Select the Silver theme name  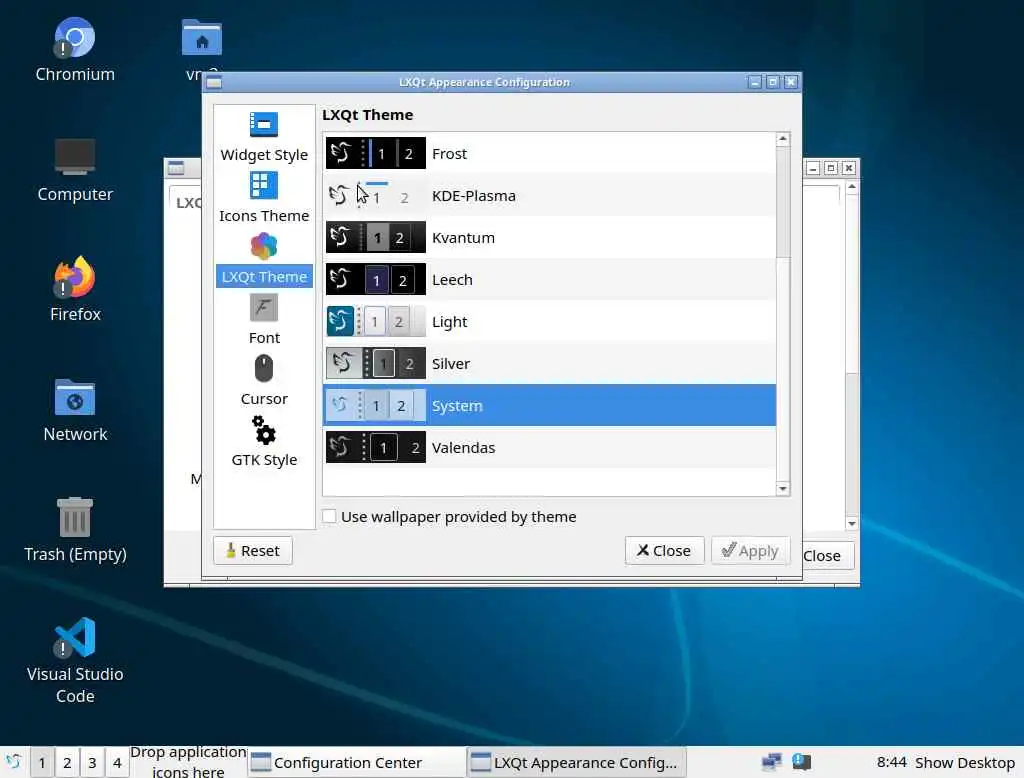pyautogui.click(x=451, y=363)
